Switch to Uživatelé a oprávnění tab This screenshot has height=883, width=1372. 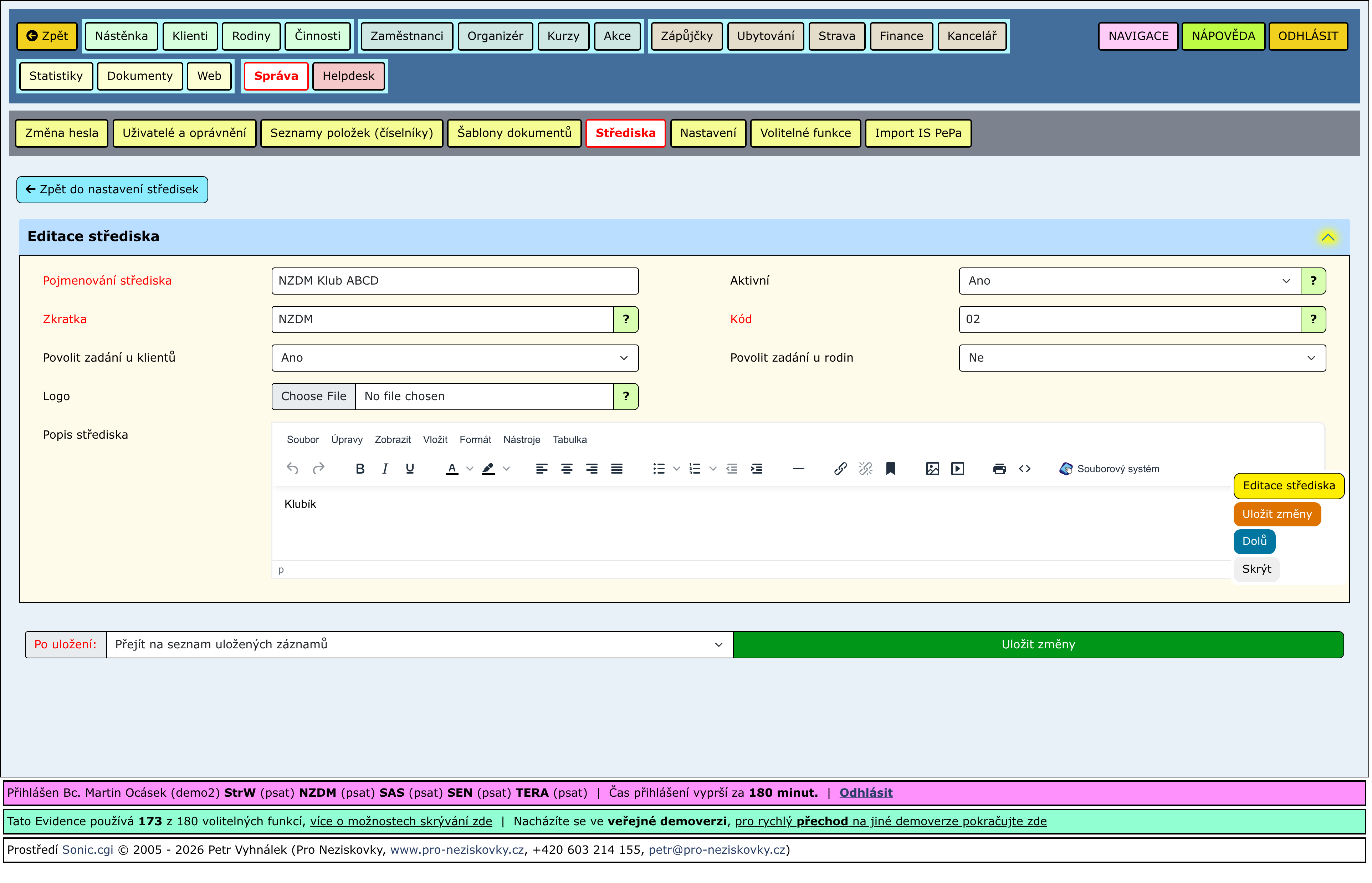[x=185, y=133]
